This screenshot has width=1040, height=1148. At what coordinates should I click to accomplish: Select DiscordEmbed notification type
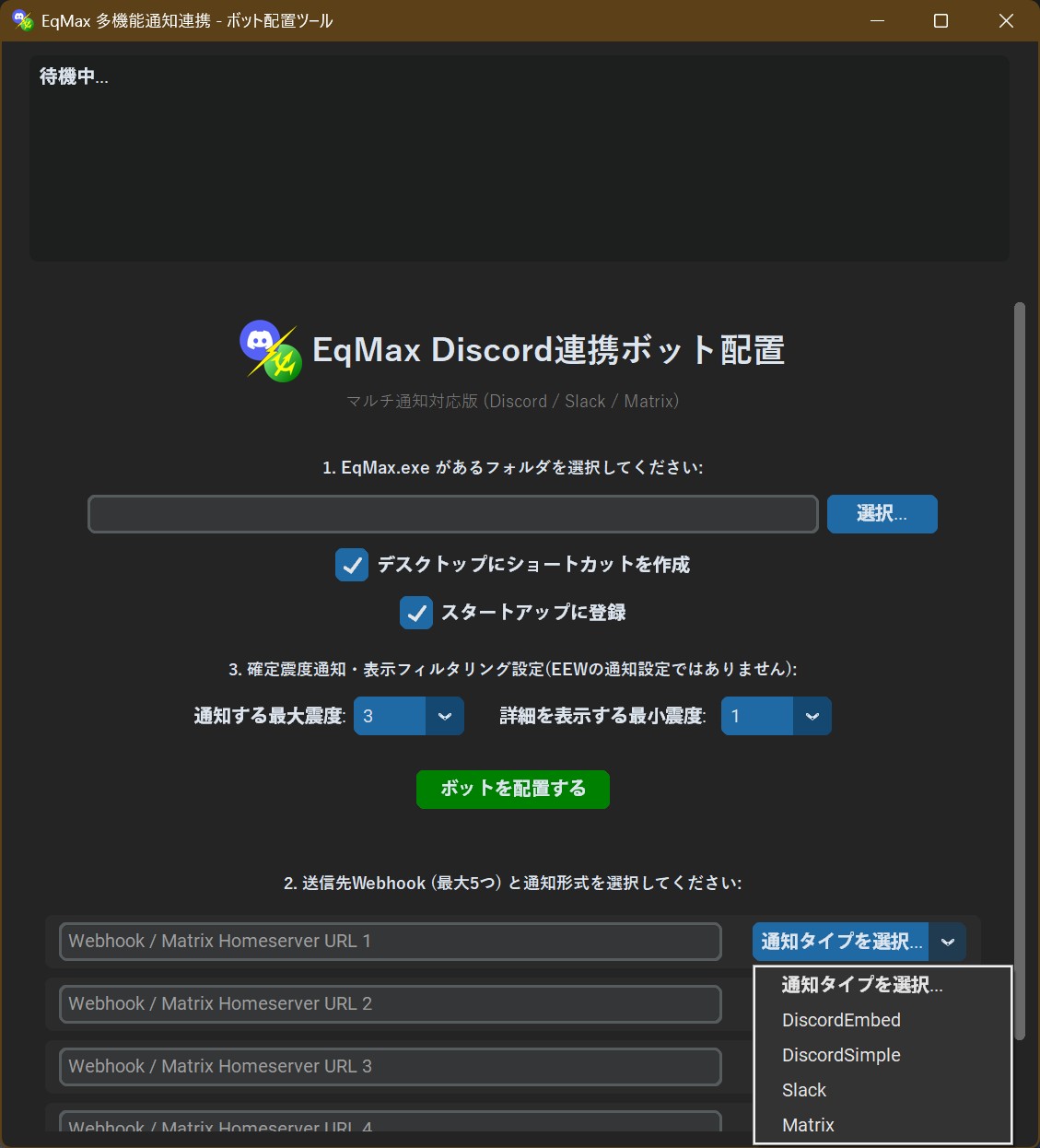840,1020
